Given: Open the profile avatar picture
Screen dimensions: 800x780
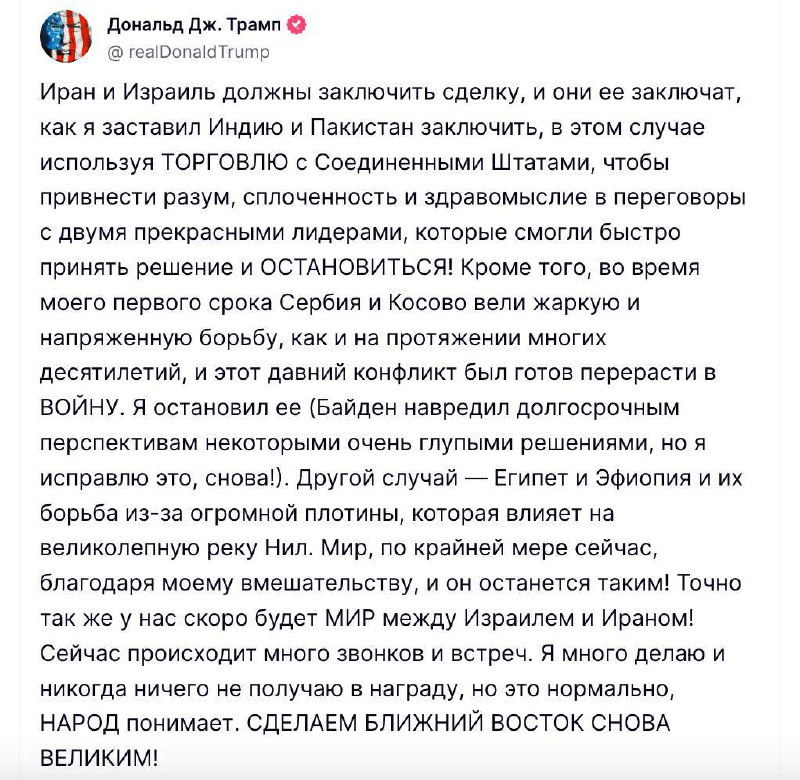Looking at the screenshot, I should click(65, 36).
